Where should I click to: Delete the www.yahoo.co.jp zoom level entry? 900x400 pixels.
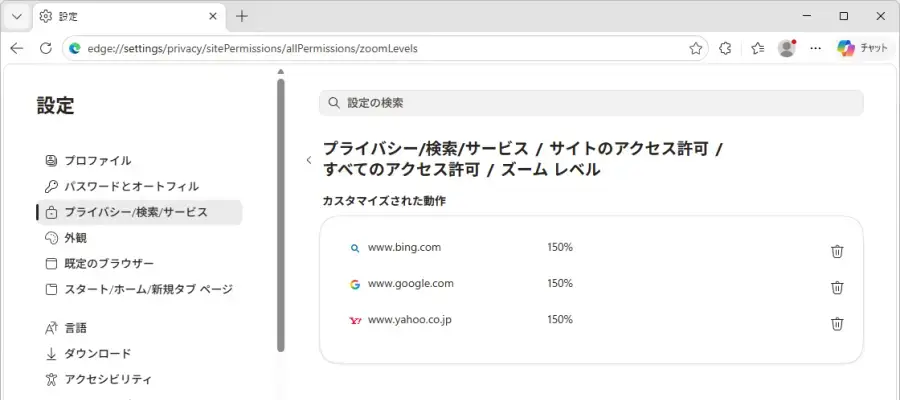(837, 324)
